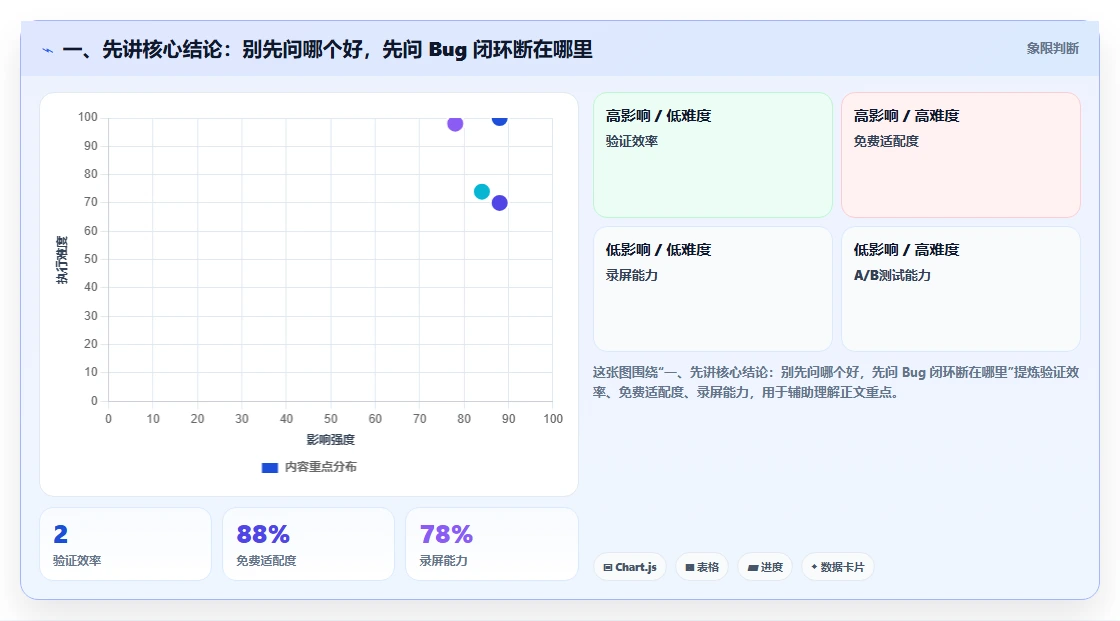The height and width of the screenshot is (621, 1120).
Task: Click the A/B测试能力 text
Action: click(x=892, y=275)
